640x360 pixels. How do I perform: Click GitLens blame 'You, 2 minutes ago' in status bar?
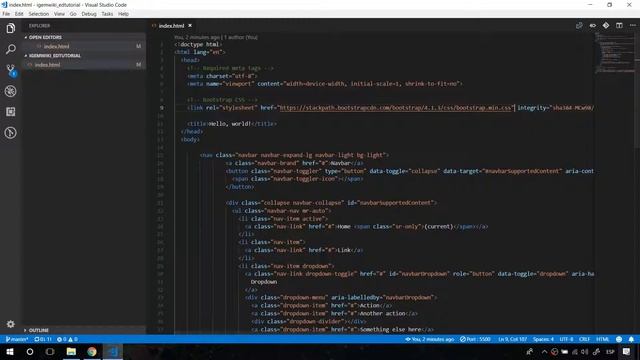point(429,339)
